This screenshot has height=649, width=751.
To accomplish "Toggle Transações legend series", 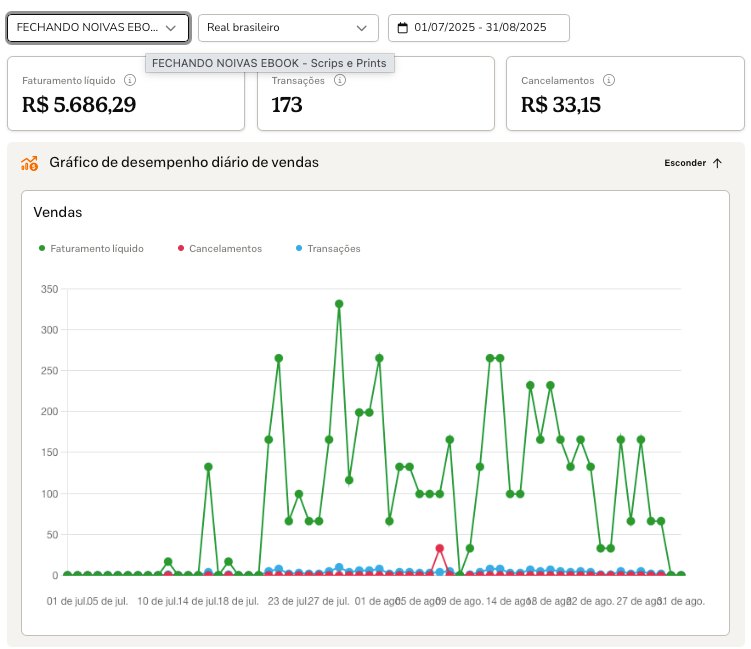I will tap(328, 249).
